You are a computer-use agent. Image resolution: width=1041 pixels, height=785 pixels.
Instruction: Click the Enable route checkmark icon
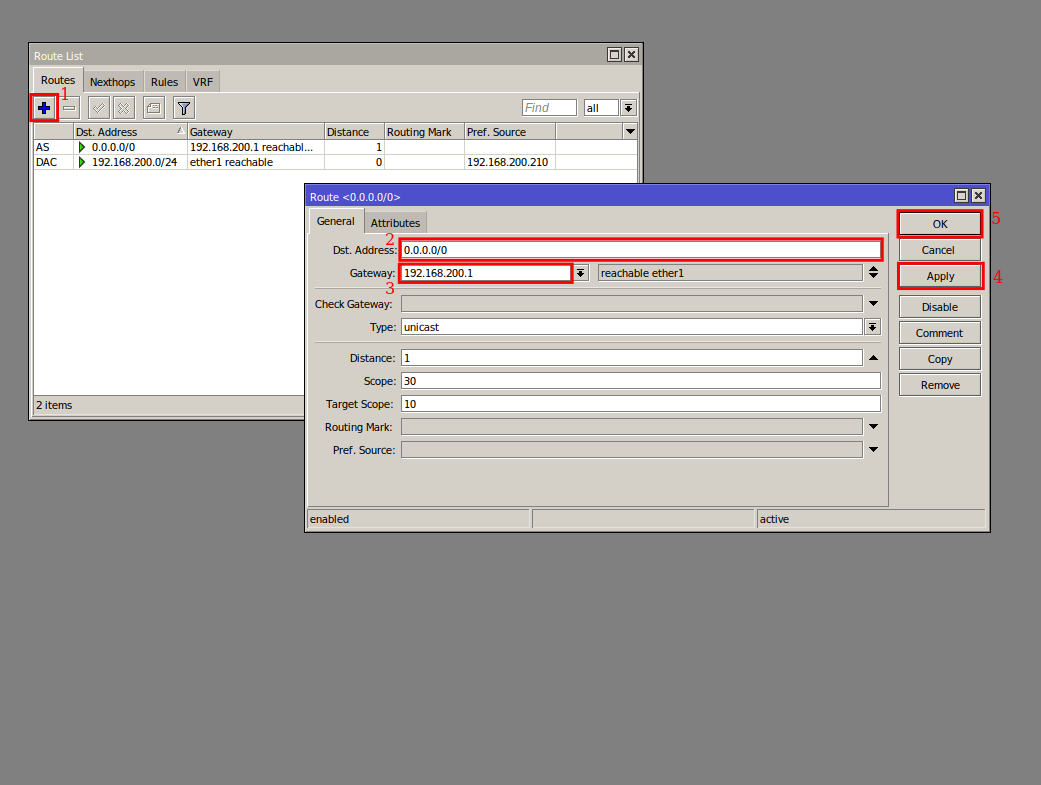[98, 107]
